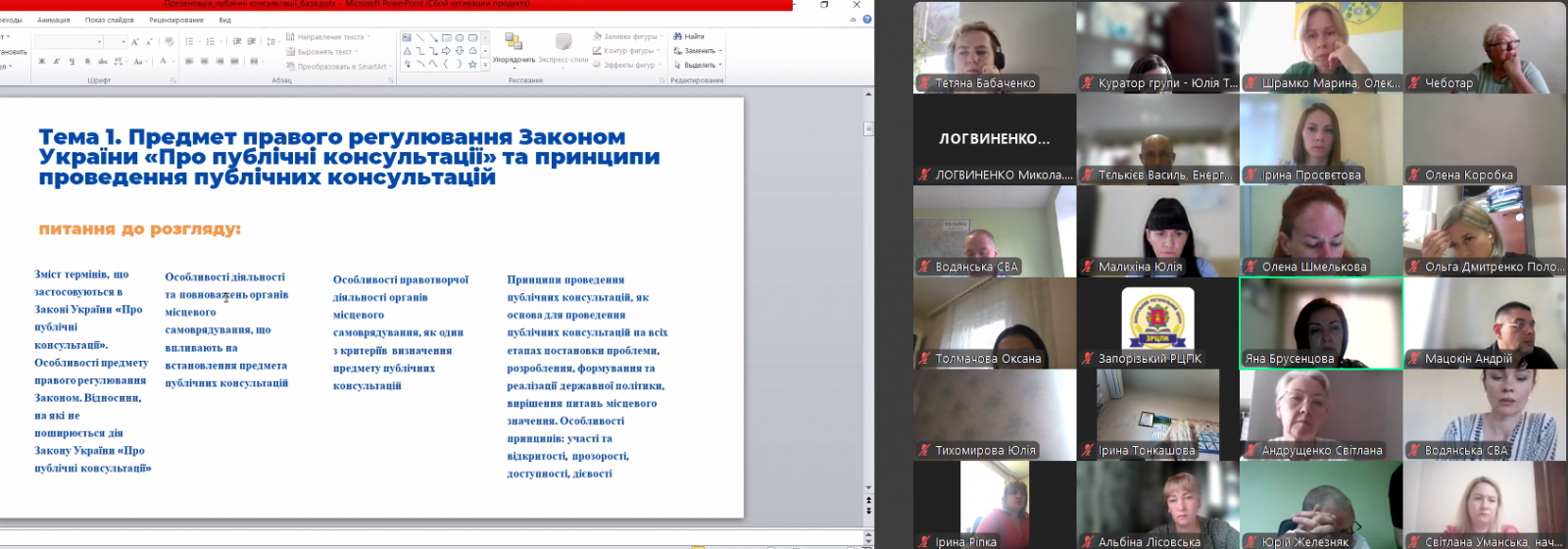This screenshot has width=1568, height=549.
Task: Click the right arrow shape icon
Action: [x=446, y=51]
